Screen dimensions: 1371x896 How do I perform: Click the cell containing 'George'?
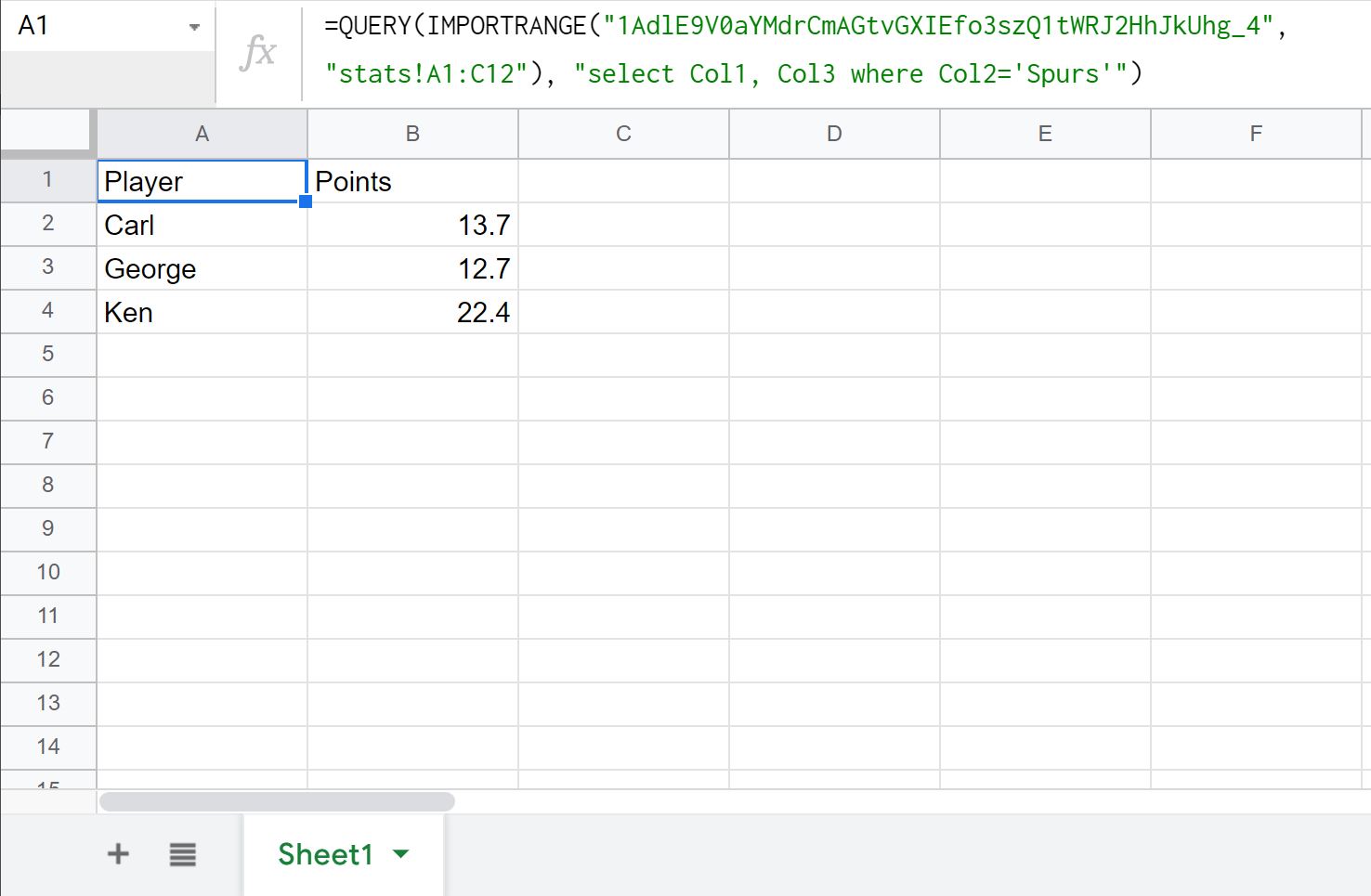(x=202, y=268)
